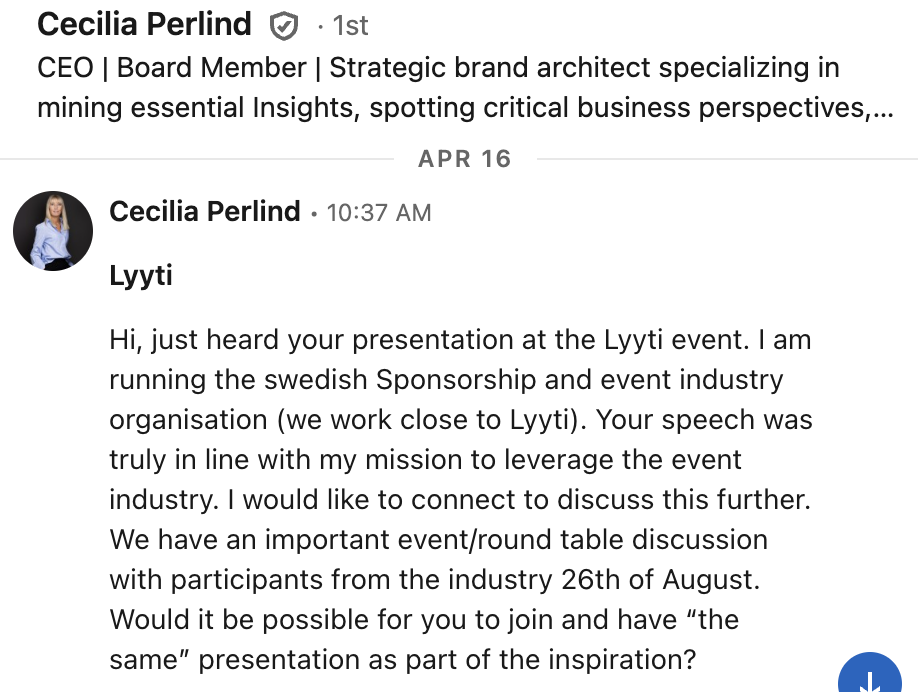Viewport: 918px width, 692px height.
Task: Click the CEO | Board Member headline text
Action: 172,68
